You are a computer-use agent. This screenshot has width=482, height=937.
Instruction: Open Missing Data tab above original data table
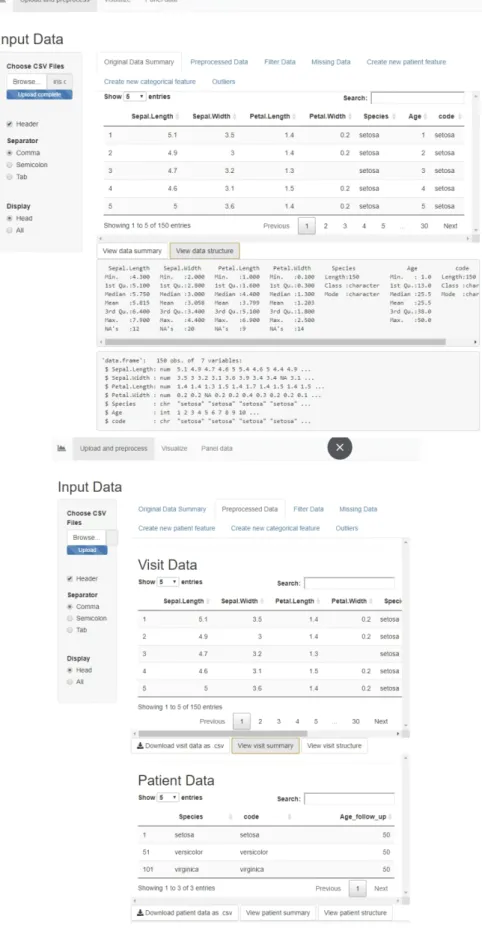coord(330,62)
